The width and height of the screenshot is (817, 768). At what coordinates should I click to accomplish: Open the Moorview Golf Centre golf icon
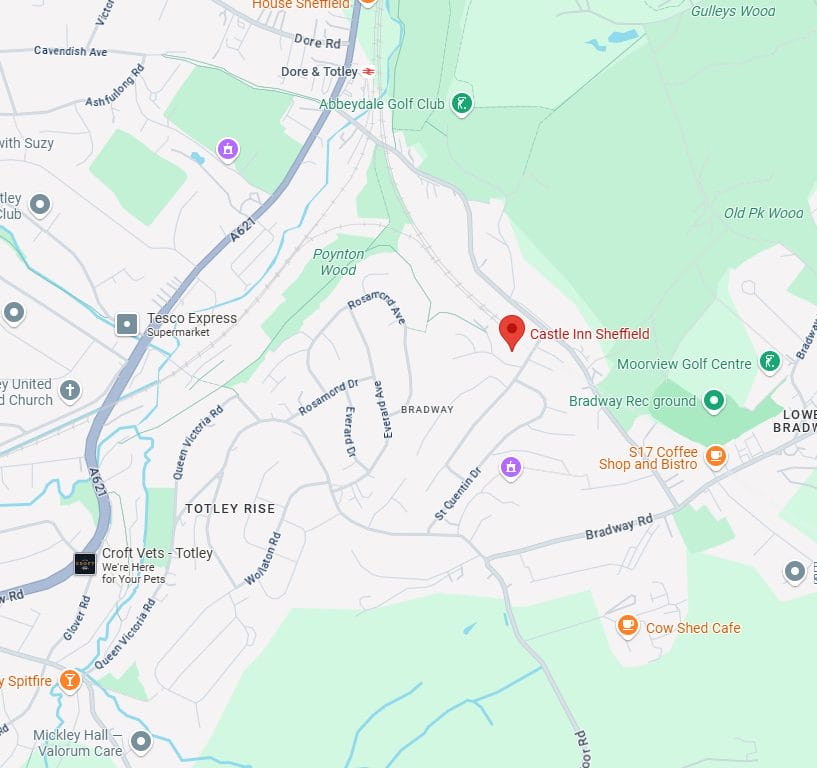tap(770, 362)
